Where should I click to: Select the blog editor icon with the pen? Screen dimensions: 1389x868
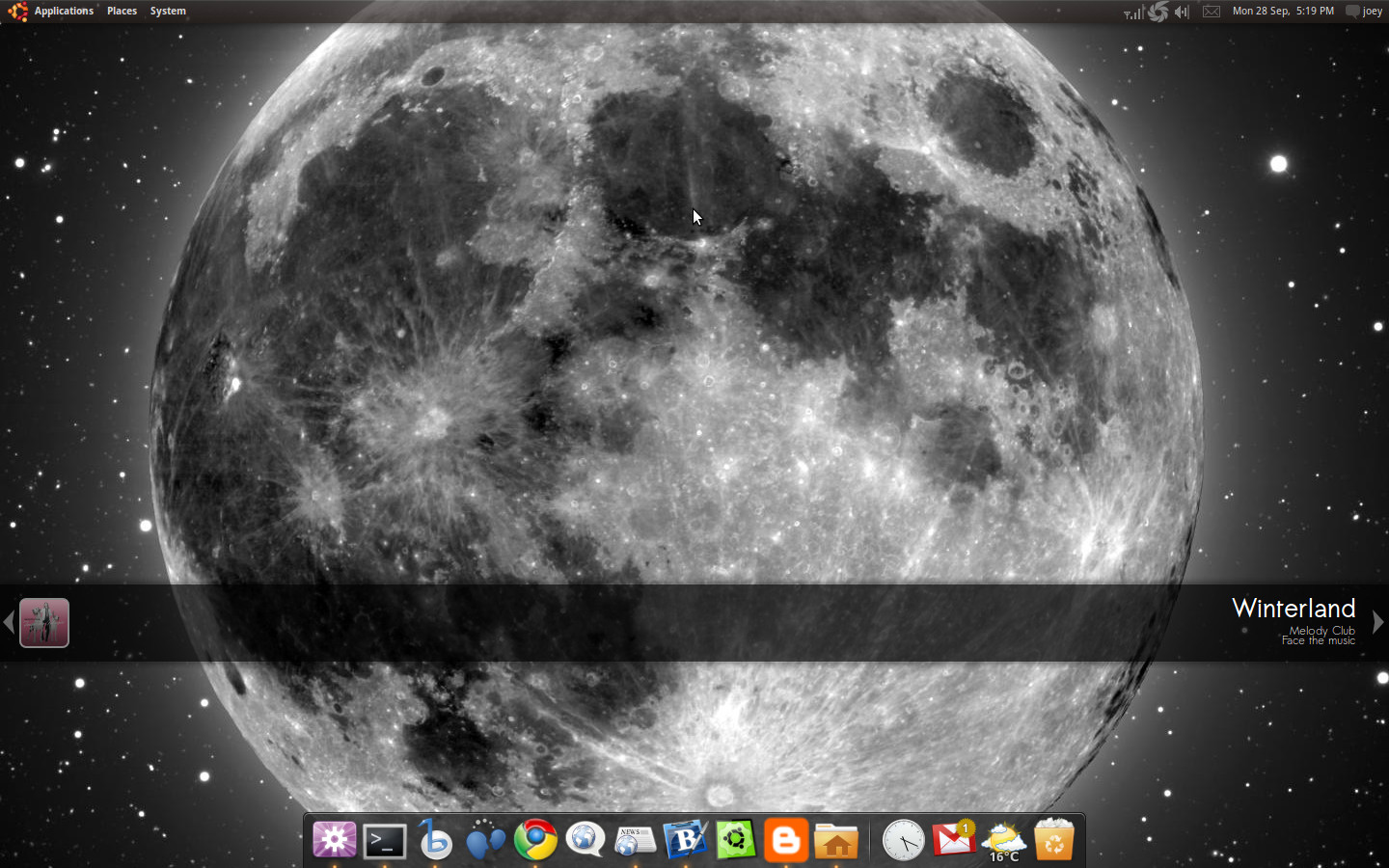(686, 841)
